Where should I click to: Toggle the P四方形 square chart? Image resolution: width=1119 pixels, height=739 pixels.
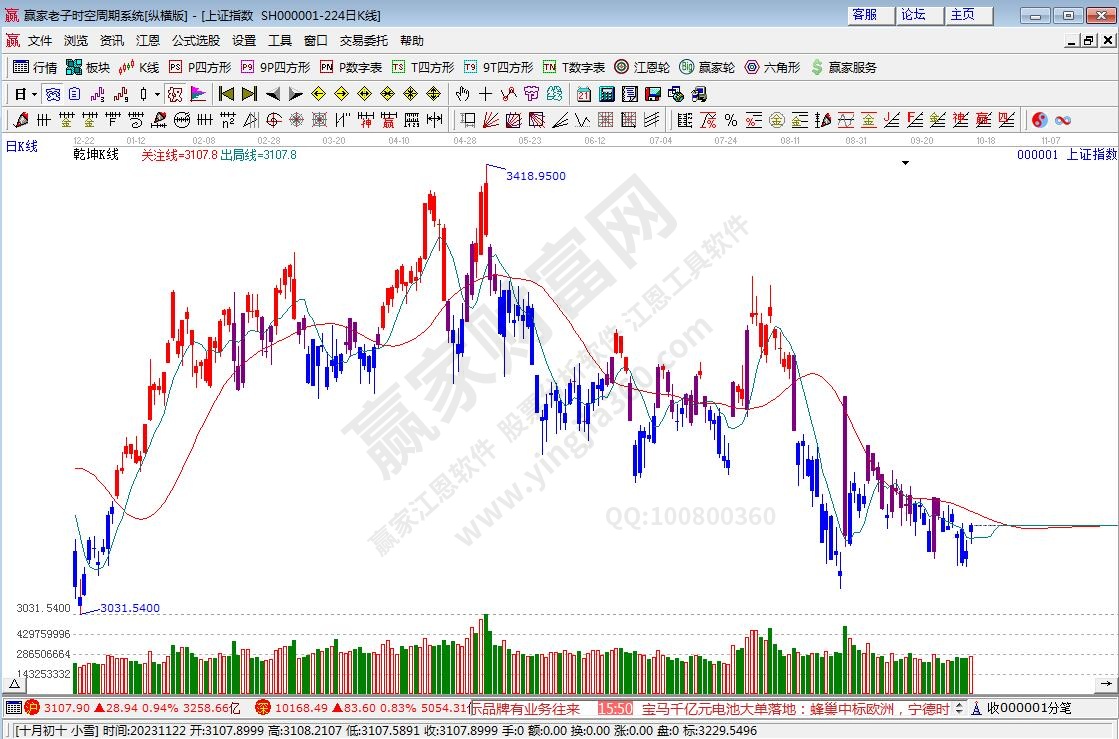(199, 67)
